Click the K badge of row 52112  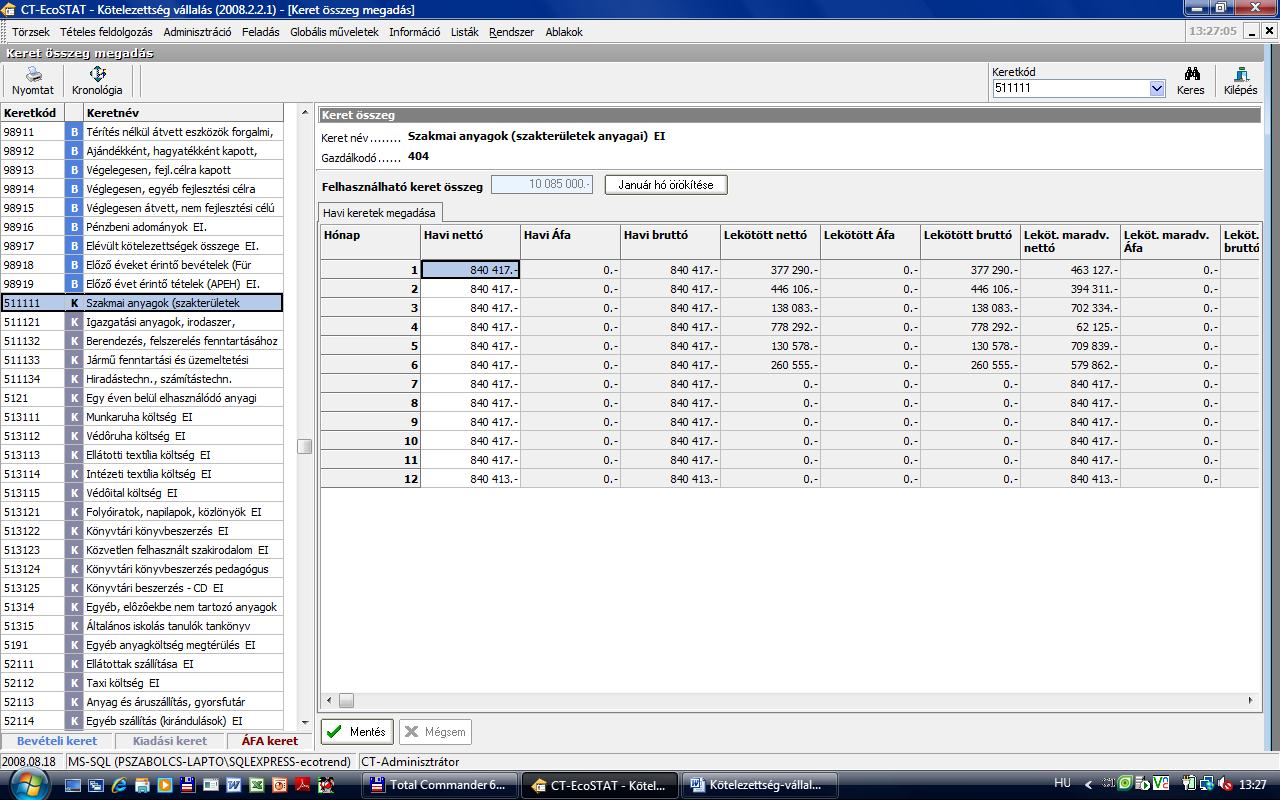point(73,683)
